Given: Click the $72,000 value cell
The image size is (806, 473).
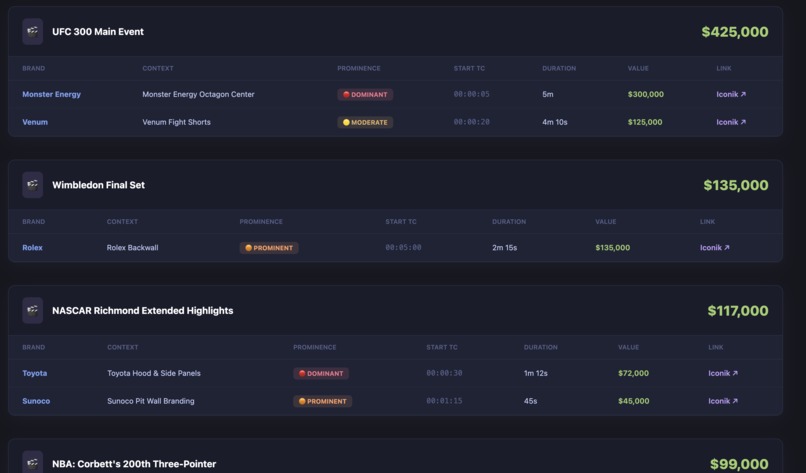Looking at the screenshot, I should (x=633, y=373).
